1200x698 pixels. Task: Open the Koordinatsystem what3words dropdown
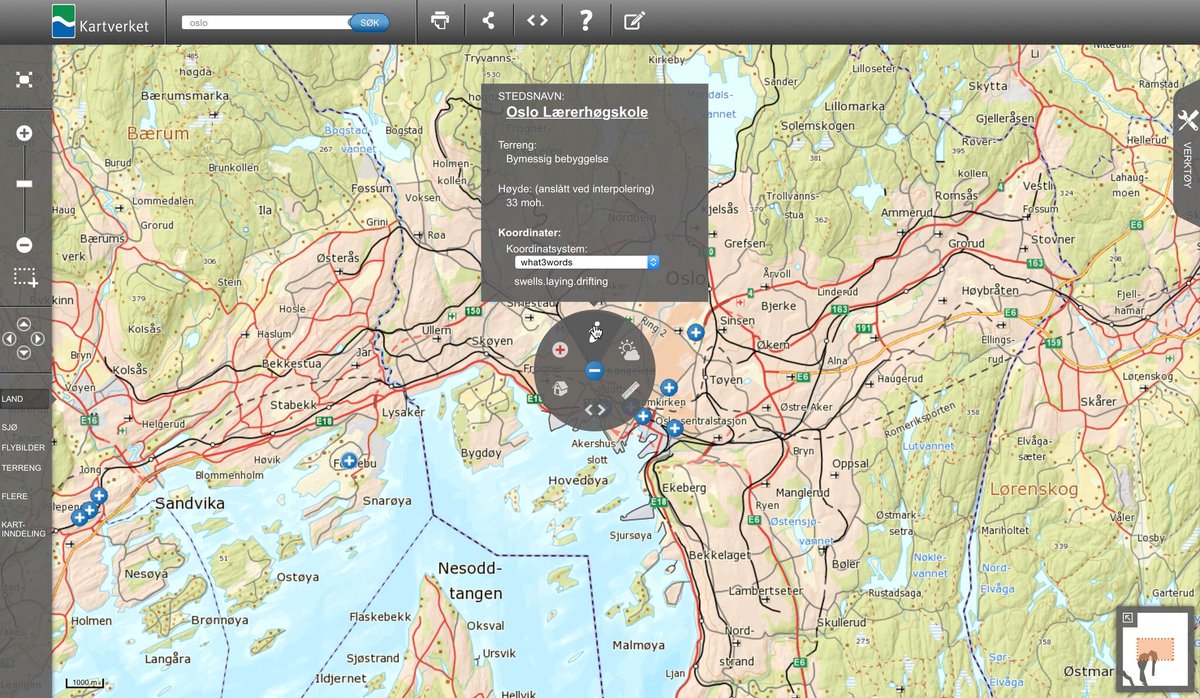(587, 262)
